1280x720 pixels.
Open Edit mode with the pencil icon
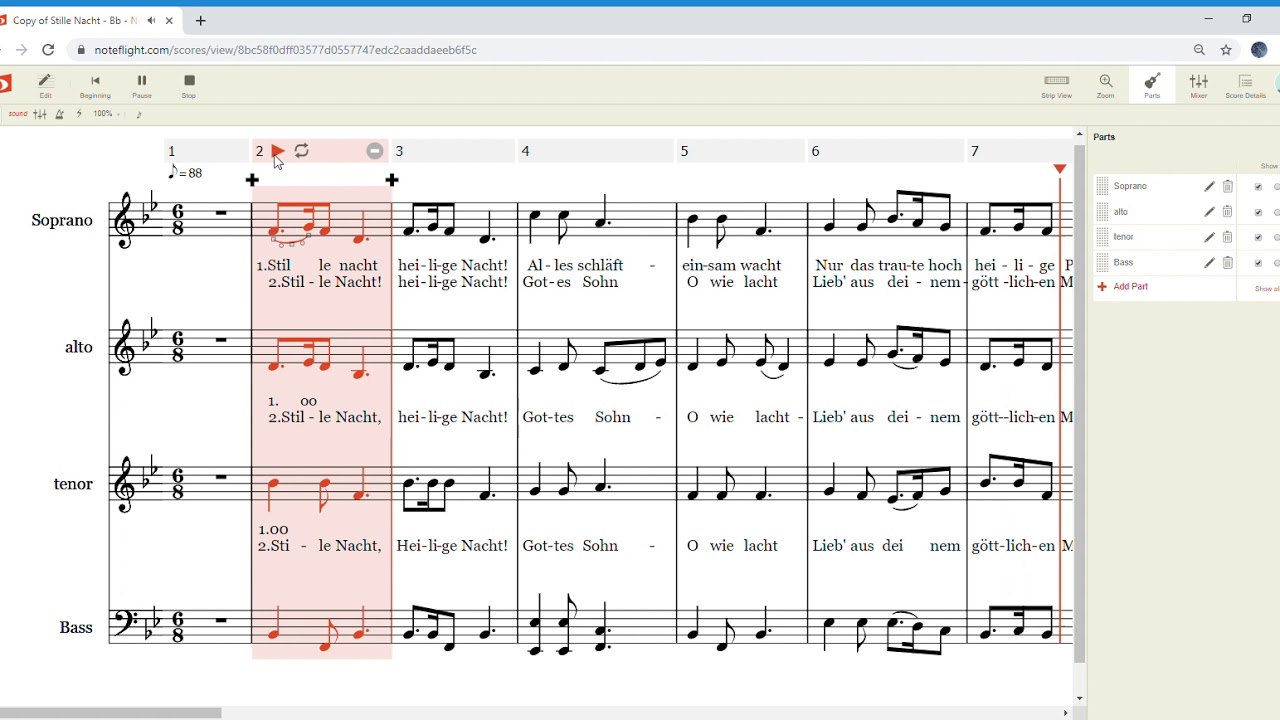pos(45,86)
